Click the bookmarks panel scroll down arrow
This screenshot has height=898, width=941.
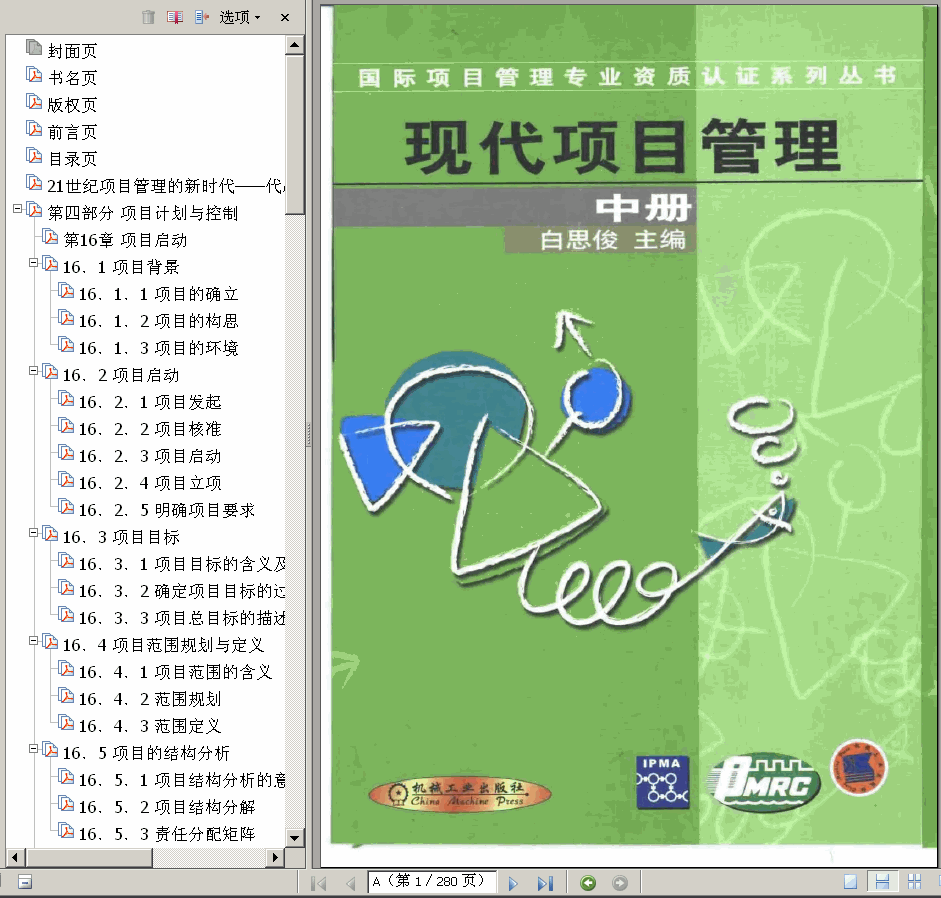pyautogui.click(x=295, y=837)
